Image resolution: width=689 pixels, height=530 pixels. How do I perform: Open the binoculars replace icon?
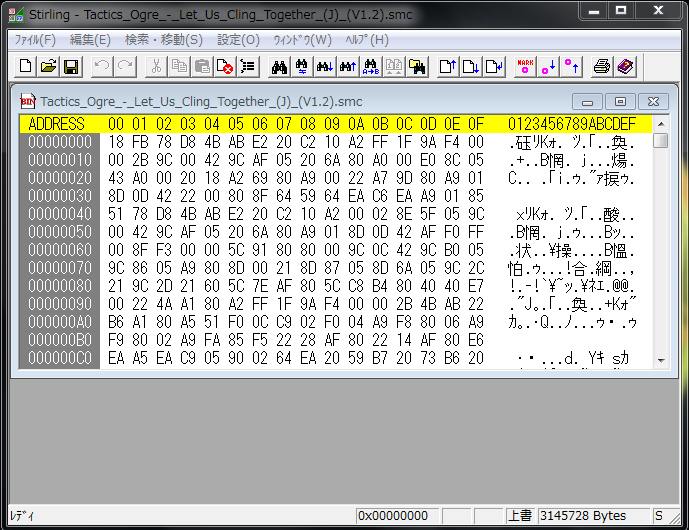click(x=302, y=67)
